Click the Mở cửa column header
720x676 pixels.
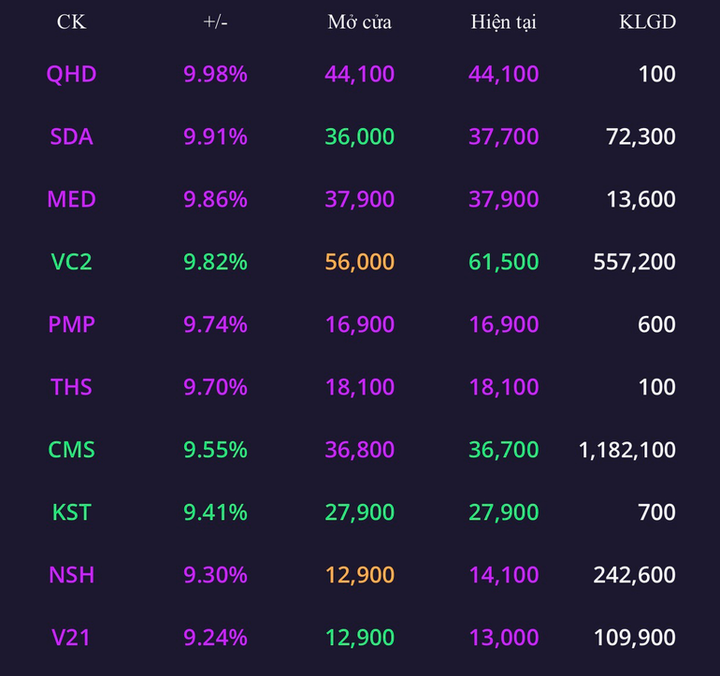(360, 22)
